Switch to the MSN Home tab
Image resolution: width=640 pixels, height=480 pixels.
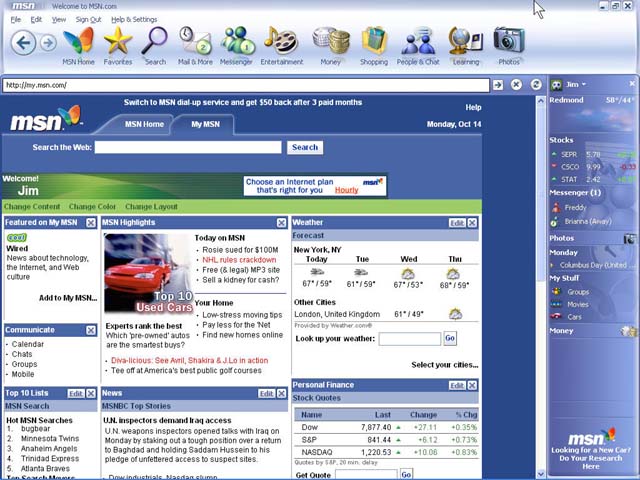[144, 124]
